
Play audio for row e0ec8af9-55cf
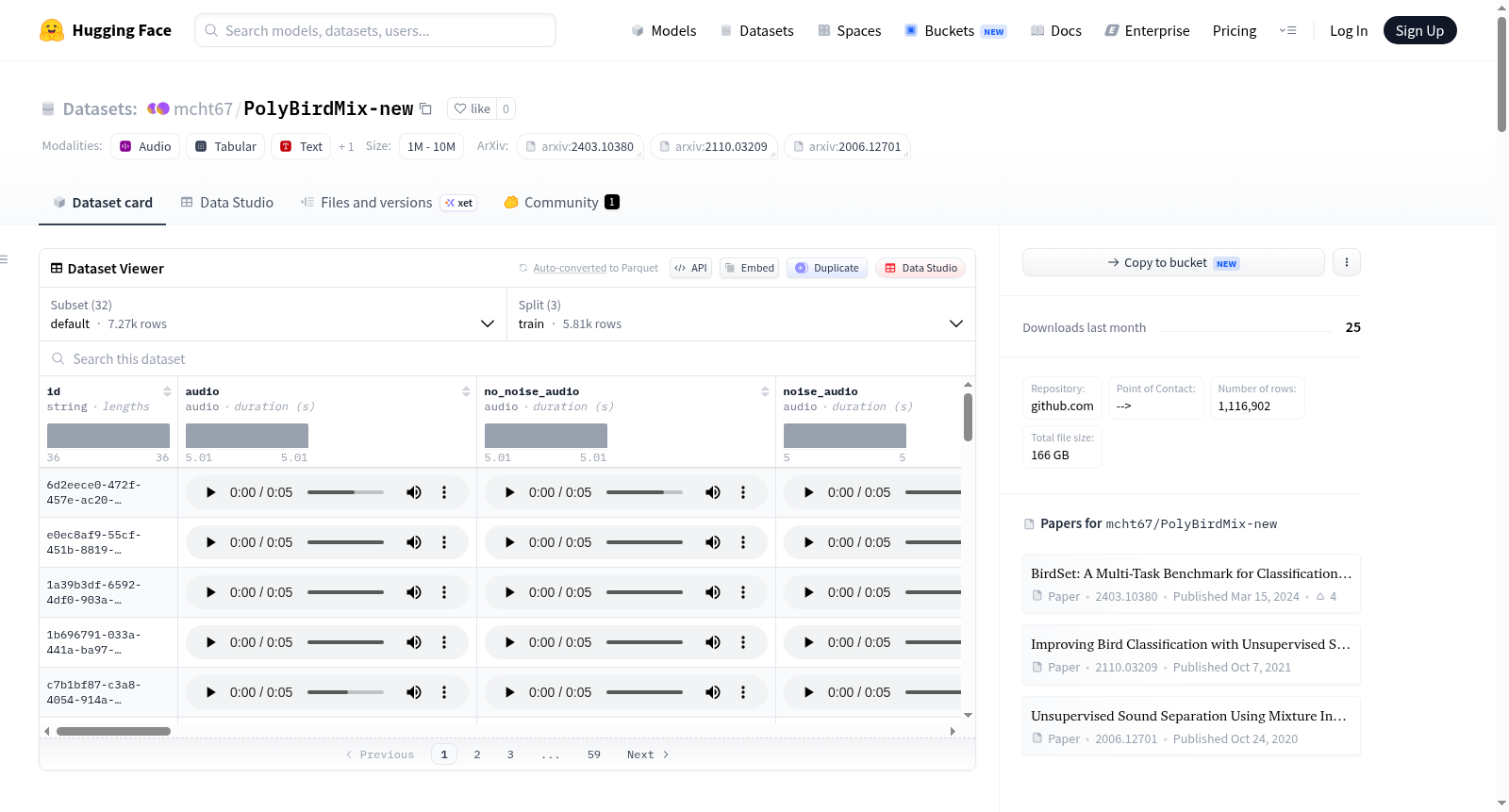tap(211, 542)
